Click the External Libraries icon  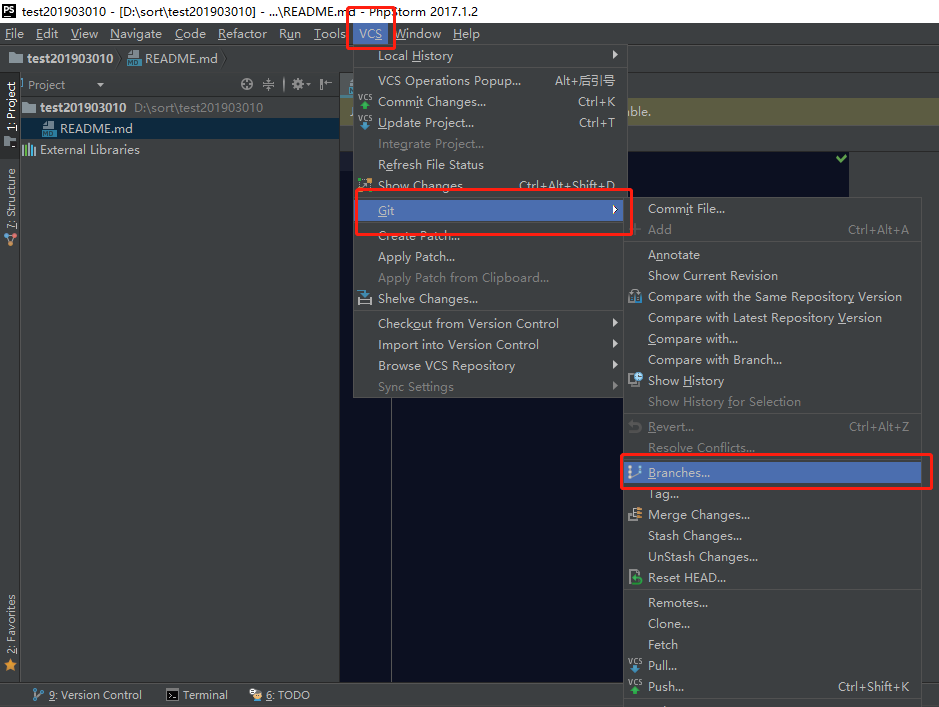29,150
